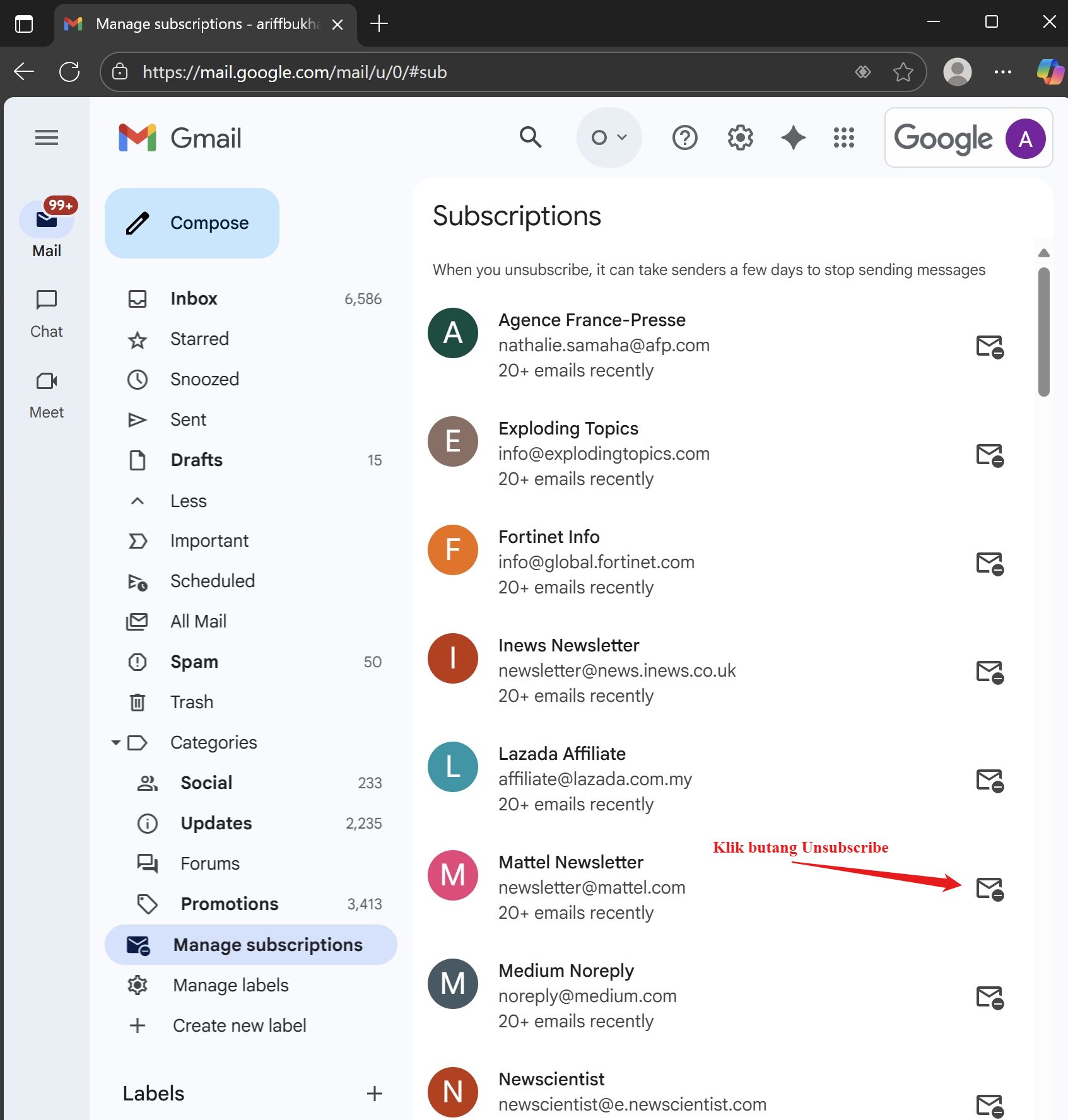Open the Spam folder
The height and width of the screenshot is (1120, 1068).
click(251, 662)
